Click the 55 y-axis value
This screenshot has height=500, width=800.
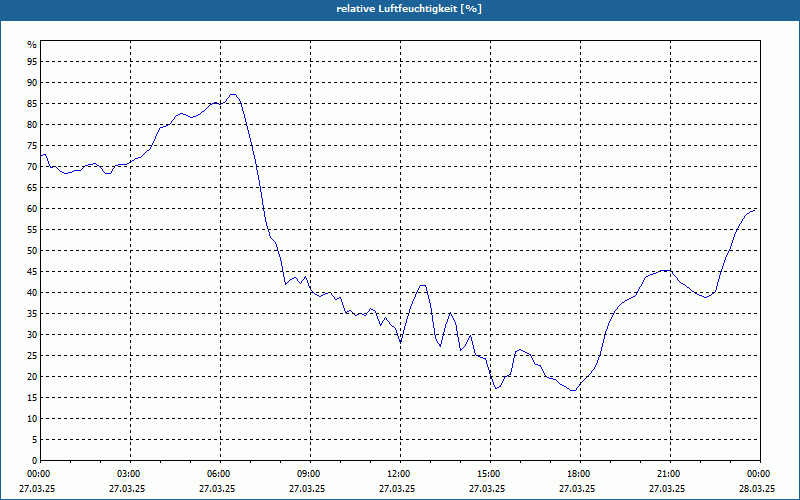[32, 230]
